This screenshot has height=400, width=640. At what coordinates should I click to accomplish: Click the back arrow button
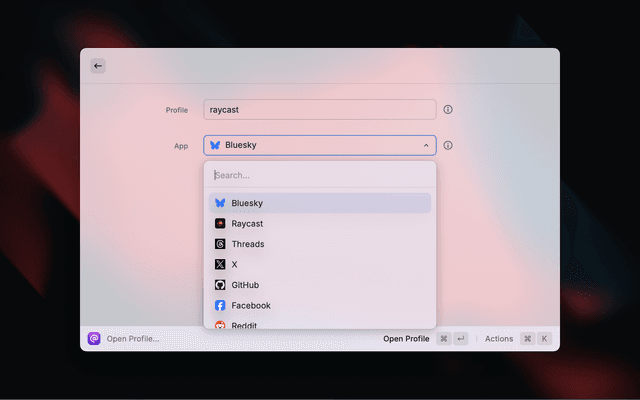[98, 66]
